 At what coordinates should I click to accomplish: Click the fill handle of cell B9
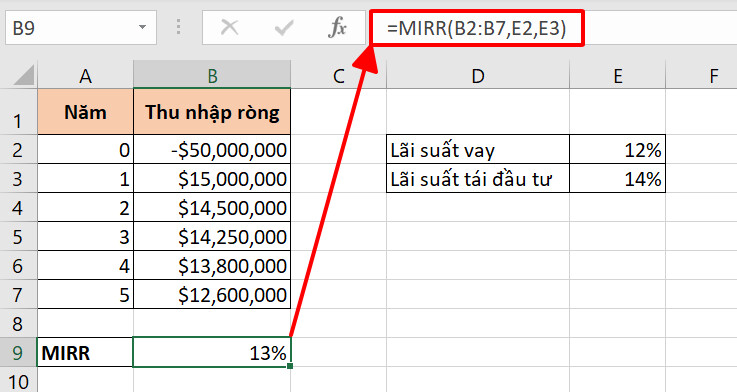[x=290, y=366]
